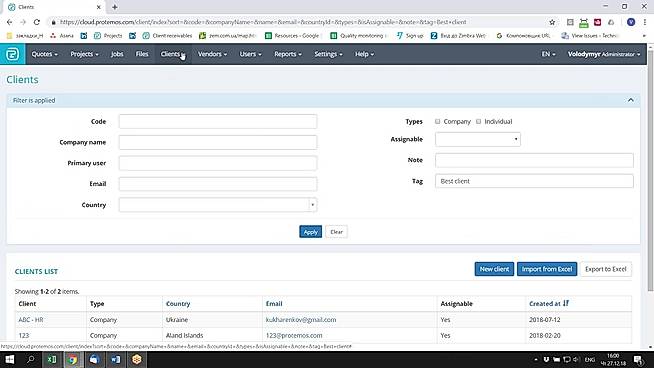Screen dimensions: 654x368
Task: Open zem.com.ua map bookmark
Action: [x=227, y=36]
